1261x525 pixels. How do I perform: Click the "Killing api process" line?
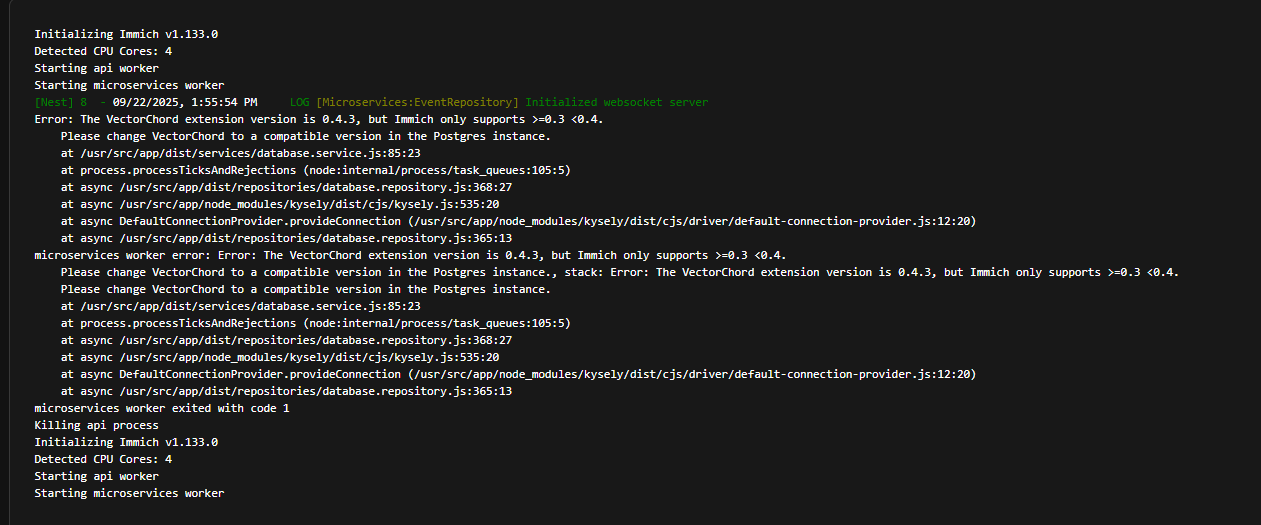click(96, 425)
